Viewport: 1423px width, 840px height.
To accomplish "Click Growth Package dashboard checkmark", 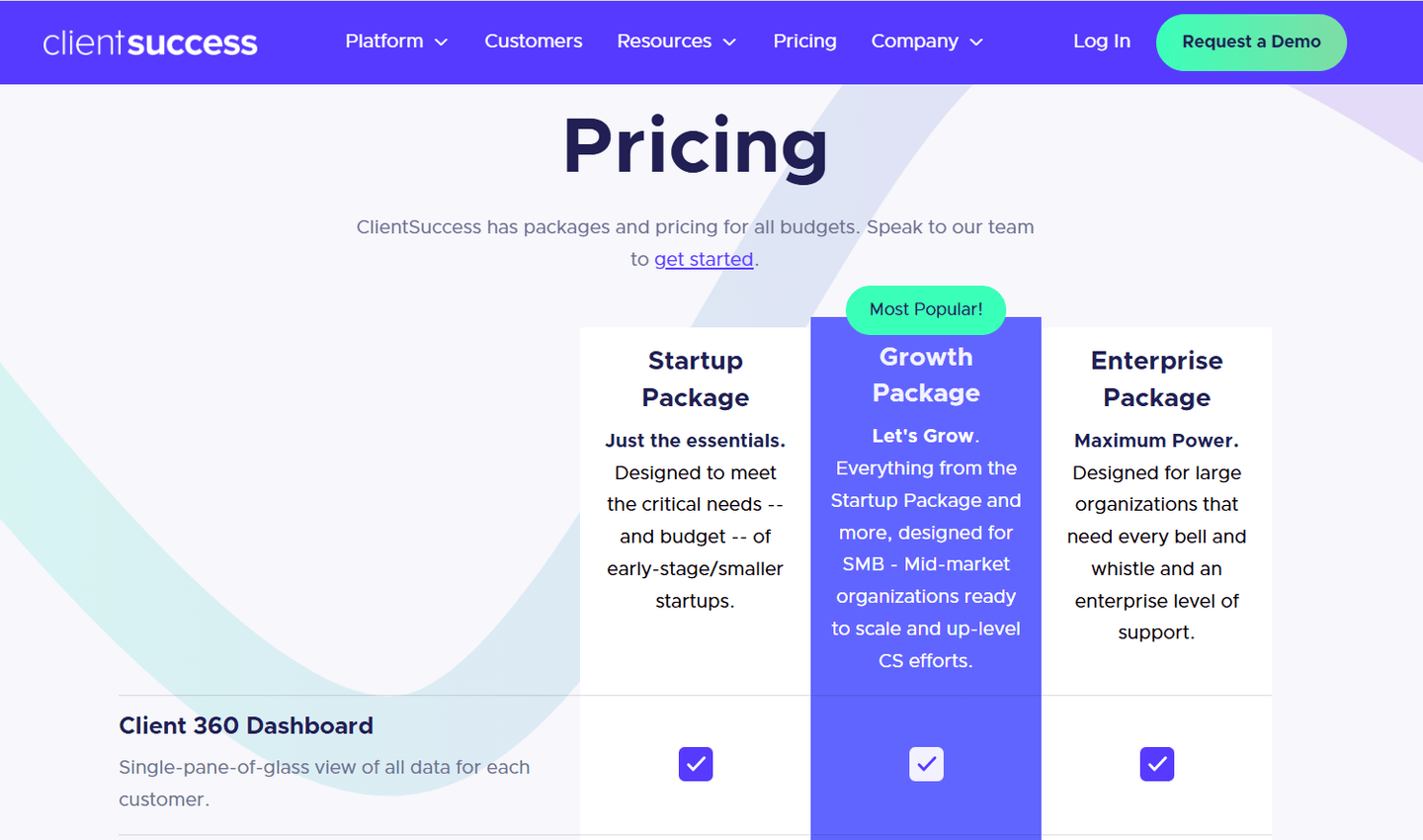I will [926, 764].
